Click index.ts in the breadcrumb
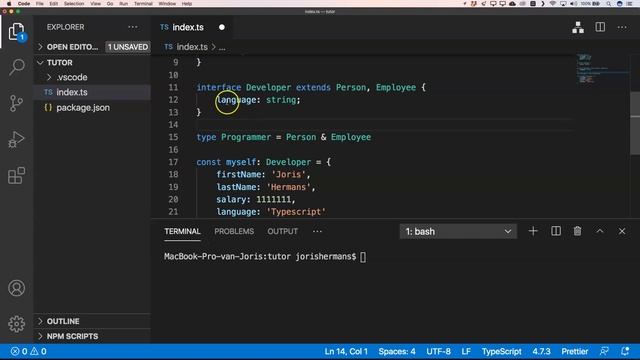This screenshot has width=640, height=360. click(192, 47)
